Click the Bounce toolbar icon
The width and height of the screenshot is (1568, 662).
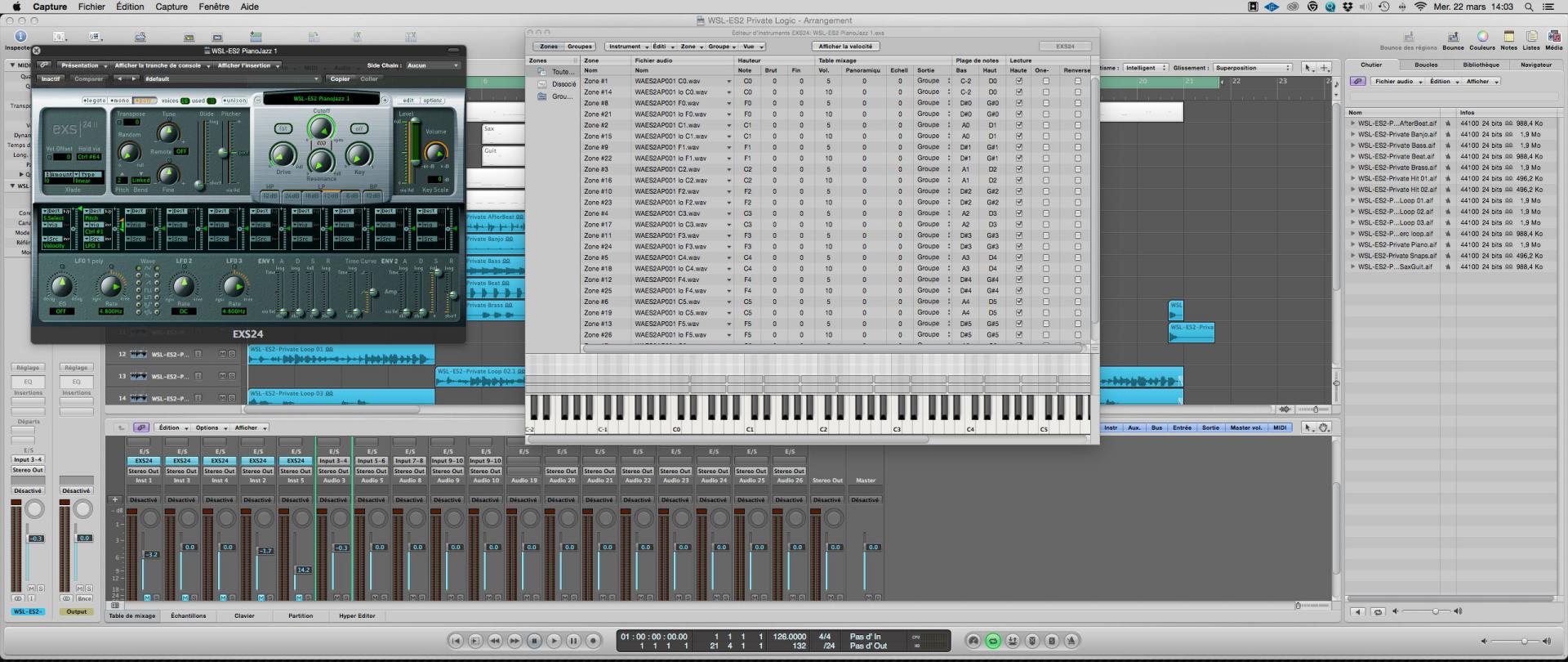pyautogui.click(x=1453, y=37)
